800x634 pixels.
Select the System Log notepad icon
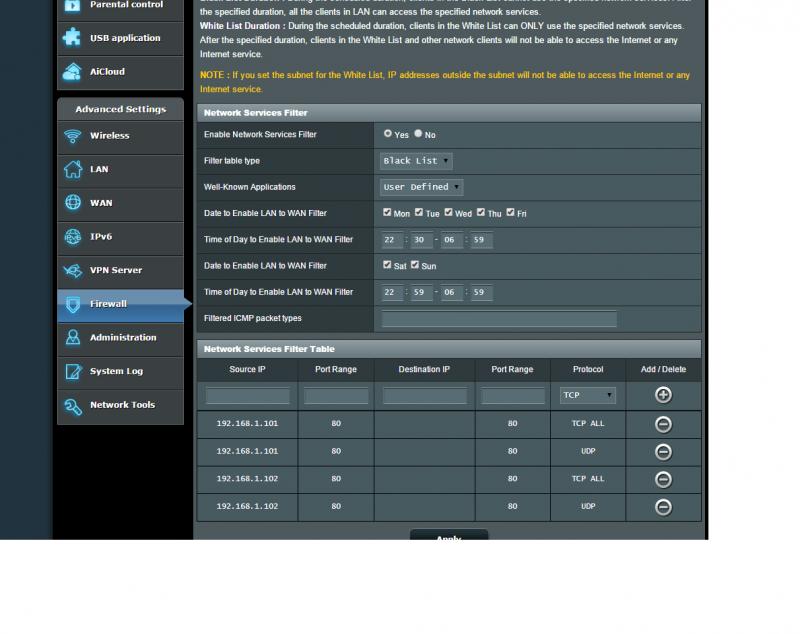point(73,371)
